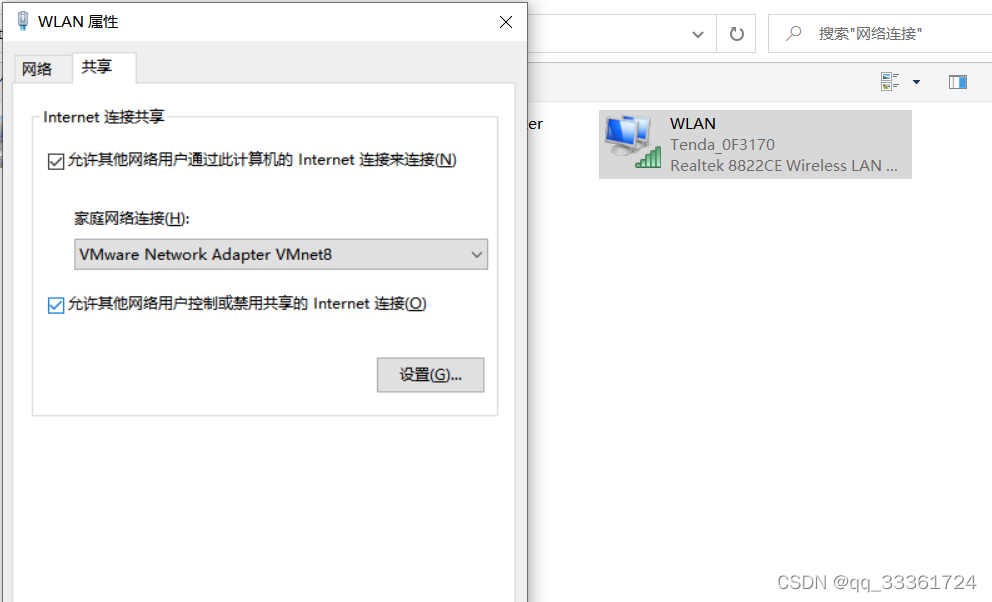
Task: Select the WLAN adapter computer icon
Action: (x=626, y=134)
